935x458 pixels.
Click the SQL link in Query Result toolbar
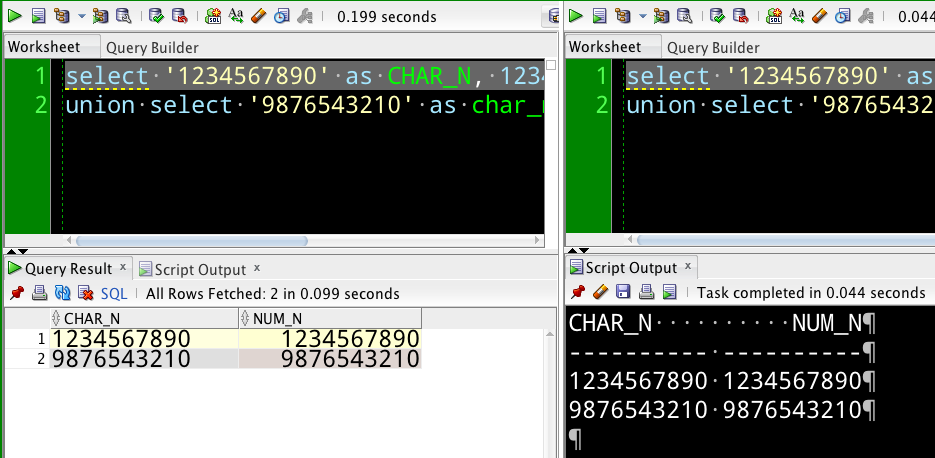tap(114, 294)
